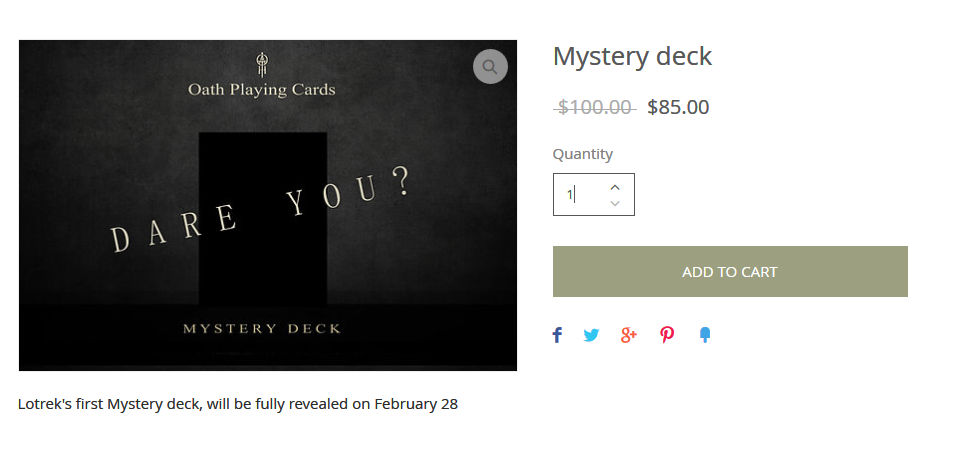
Task: Click the Quantity label
Action: click(583, 154)
